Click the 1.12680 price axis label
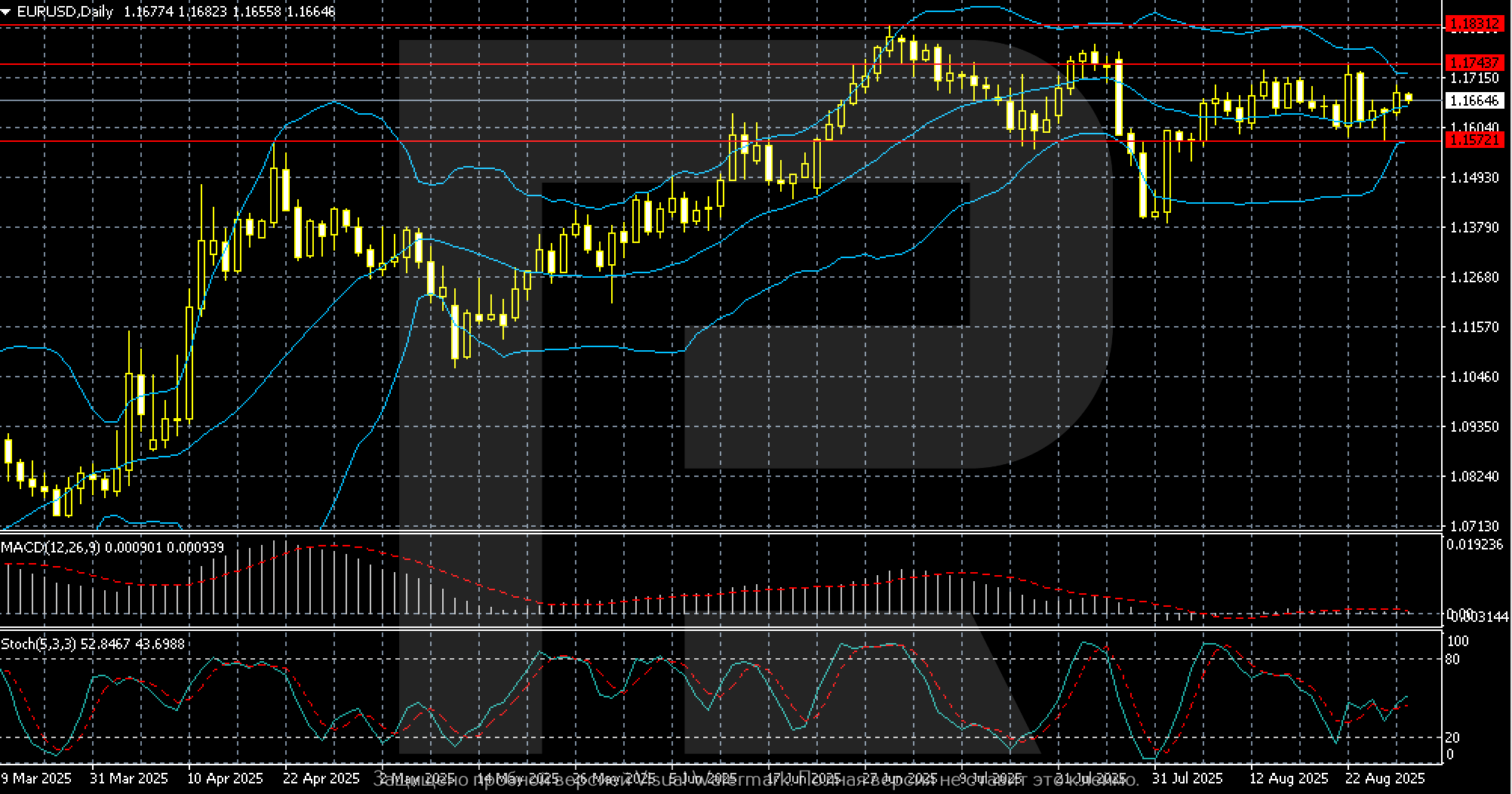1512x794 pixels. (1474, 277)
